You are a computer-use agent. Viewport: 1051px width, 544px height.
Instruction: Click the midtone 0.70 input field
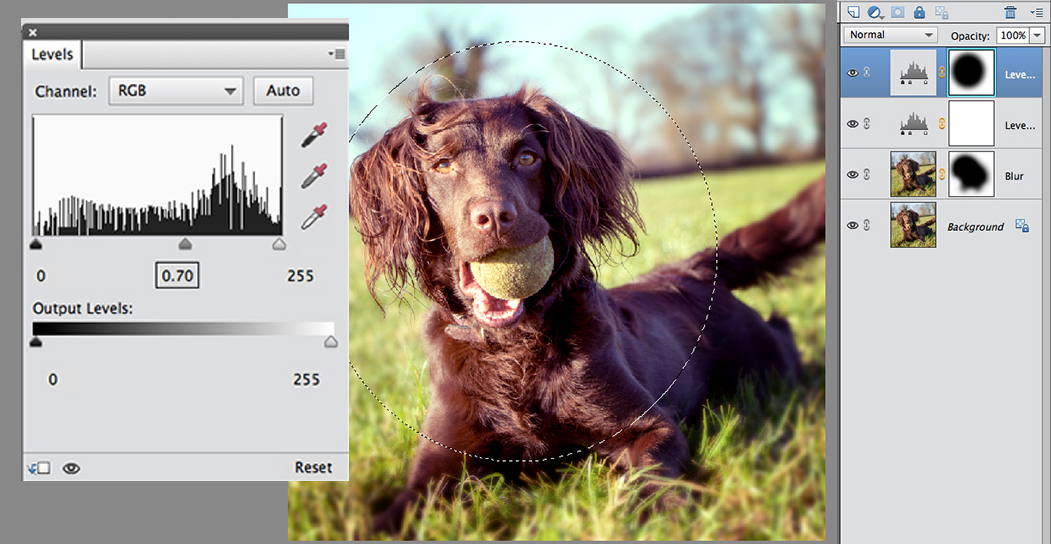177,275
